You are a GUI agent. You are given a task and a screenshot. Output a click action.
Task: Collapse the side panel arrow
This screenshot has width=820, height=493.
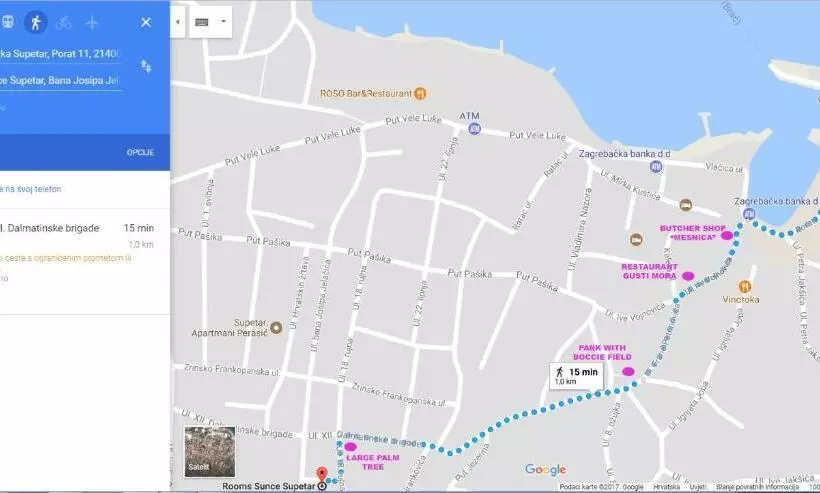pos(178,21)
